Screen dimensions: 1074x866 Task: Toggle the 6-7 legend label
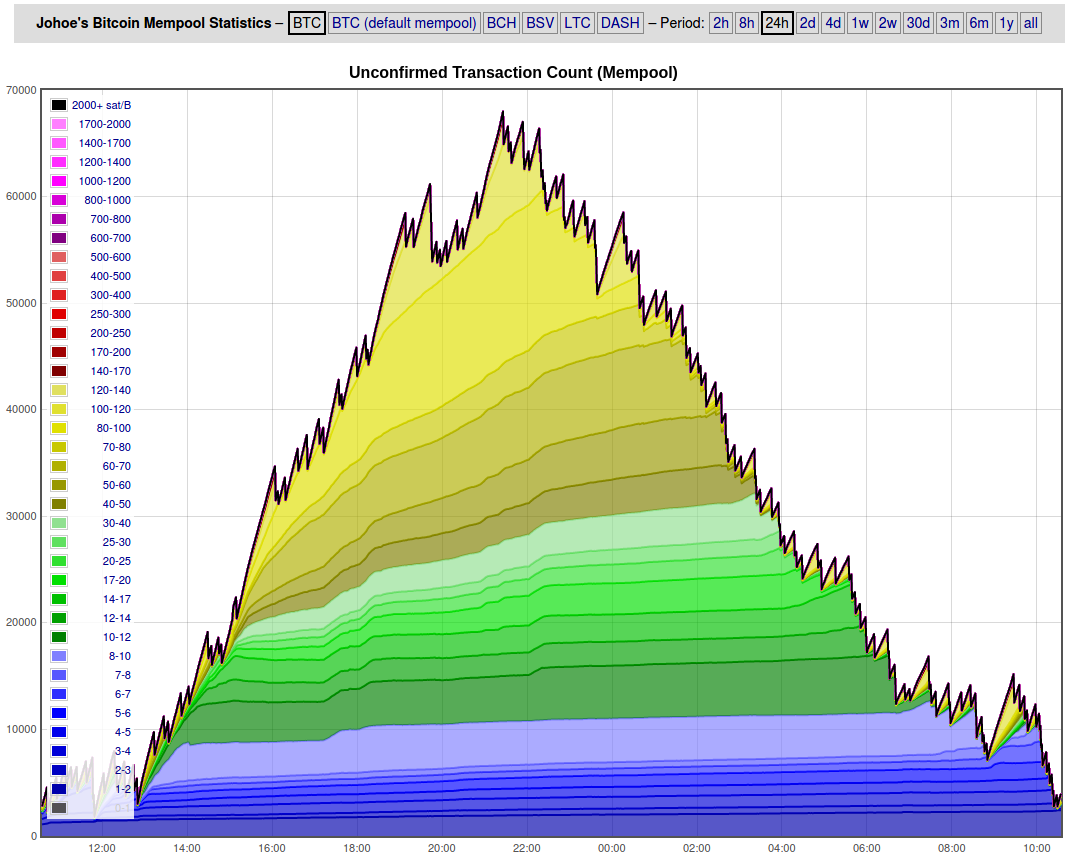click(x=123, y=694)
